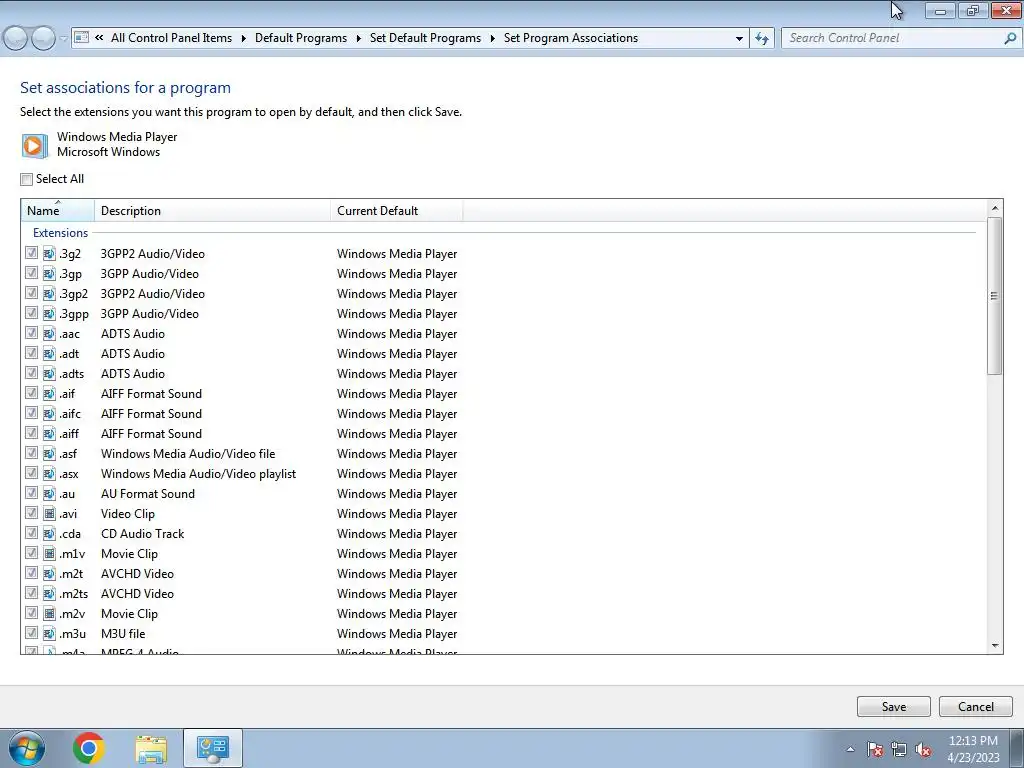The height and width of the screenshot is (768, 1024).
Task: Toggle the .3g2 extension checkbox
Action: [x=31, y=253]
